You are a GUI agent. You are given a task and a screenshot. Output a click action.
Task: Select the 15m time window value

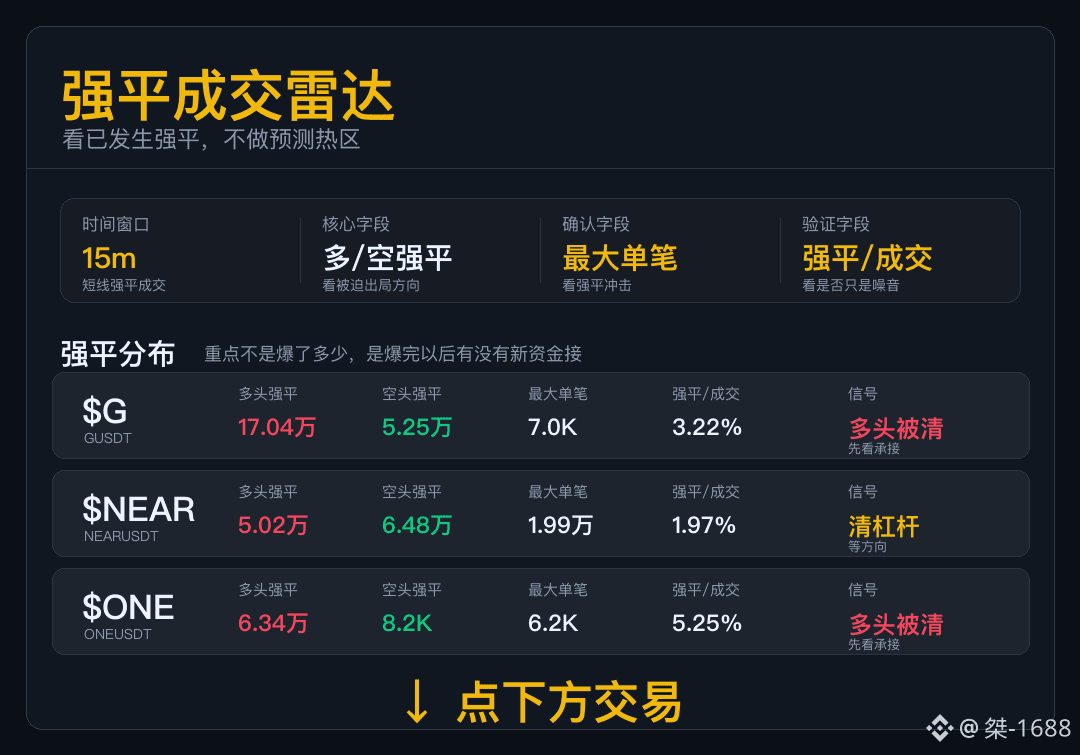(109, 258)
